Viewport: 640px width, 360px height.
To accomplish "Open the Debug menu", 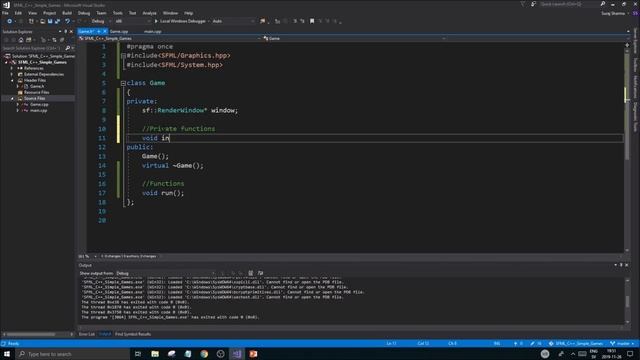I will point(84,13).
